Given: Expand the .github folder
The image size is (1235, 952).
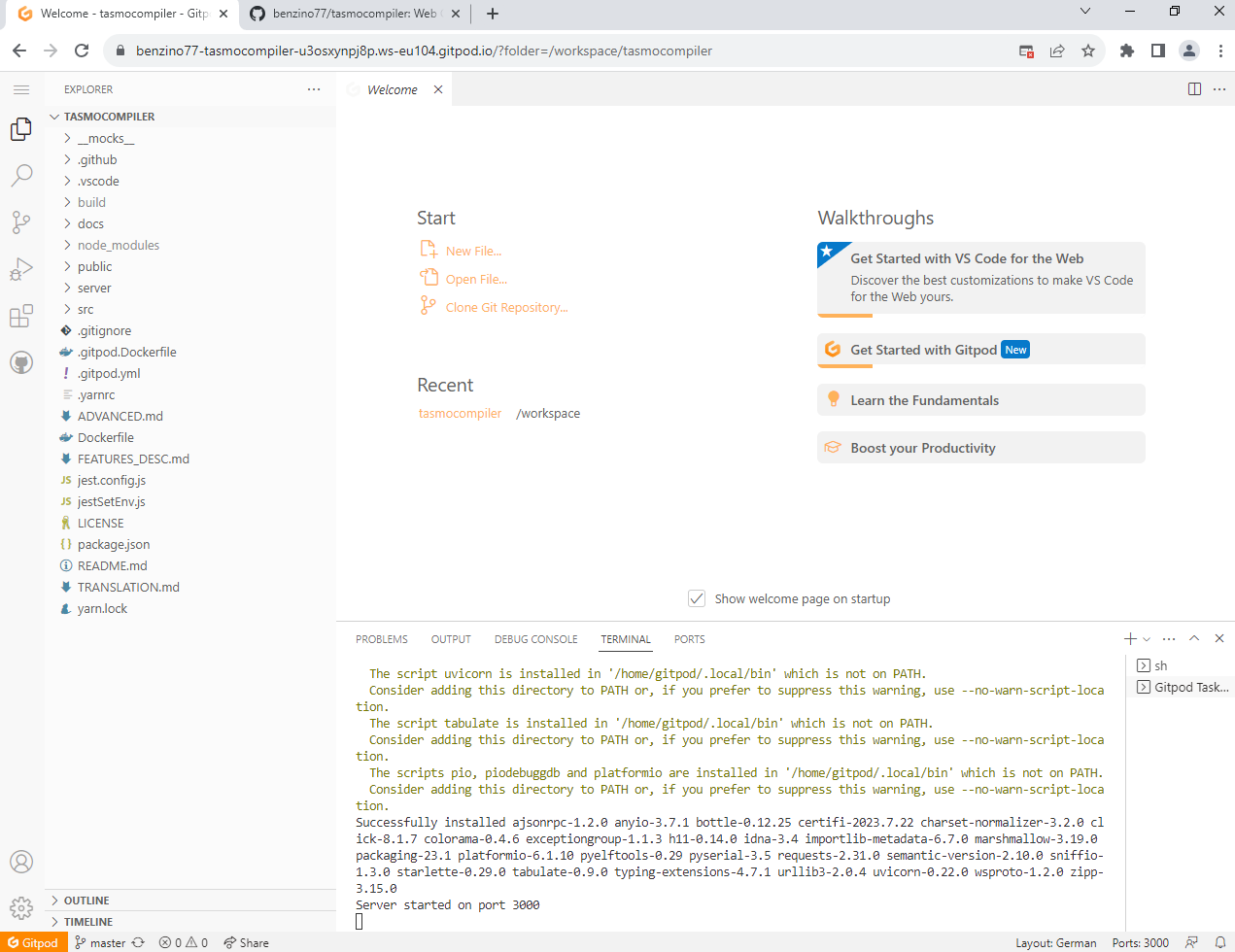Looking at the screenshot, I should click(x=190, y=159).
